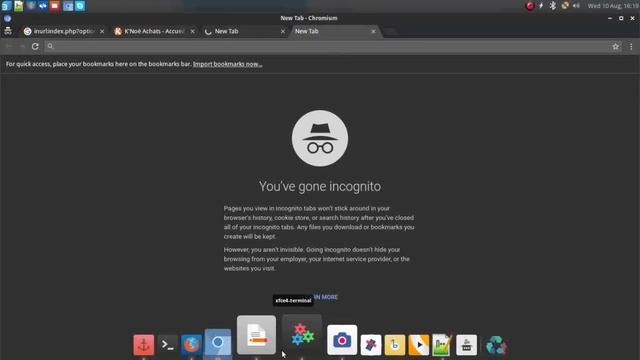The width and height of the screenshot is (640, 360).
Task: Click the blue window menu circle in titlebar
Action: pyautogui.click(x=7, y=18)
